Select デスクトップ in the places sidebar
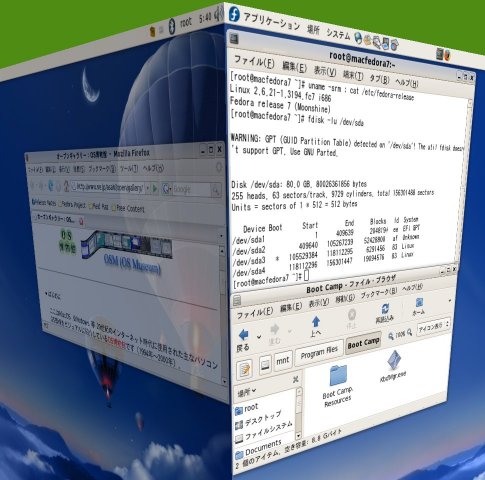This screenshot has height=480, width=485. 259,420
